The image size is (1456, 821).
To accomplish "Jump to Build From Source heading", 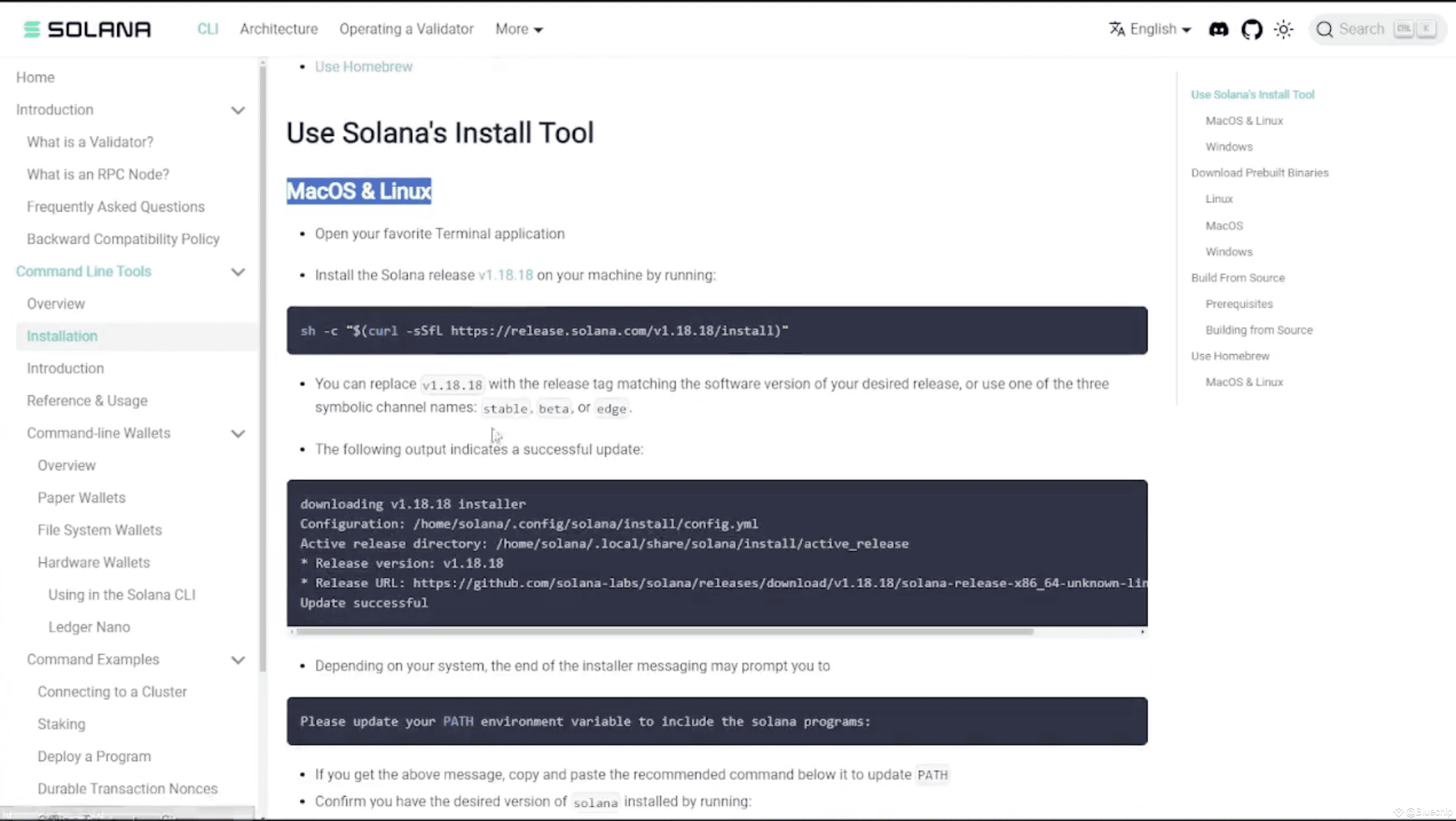I will click(x=1238, y=278).
